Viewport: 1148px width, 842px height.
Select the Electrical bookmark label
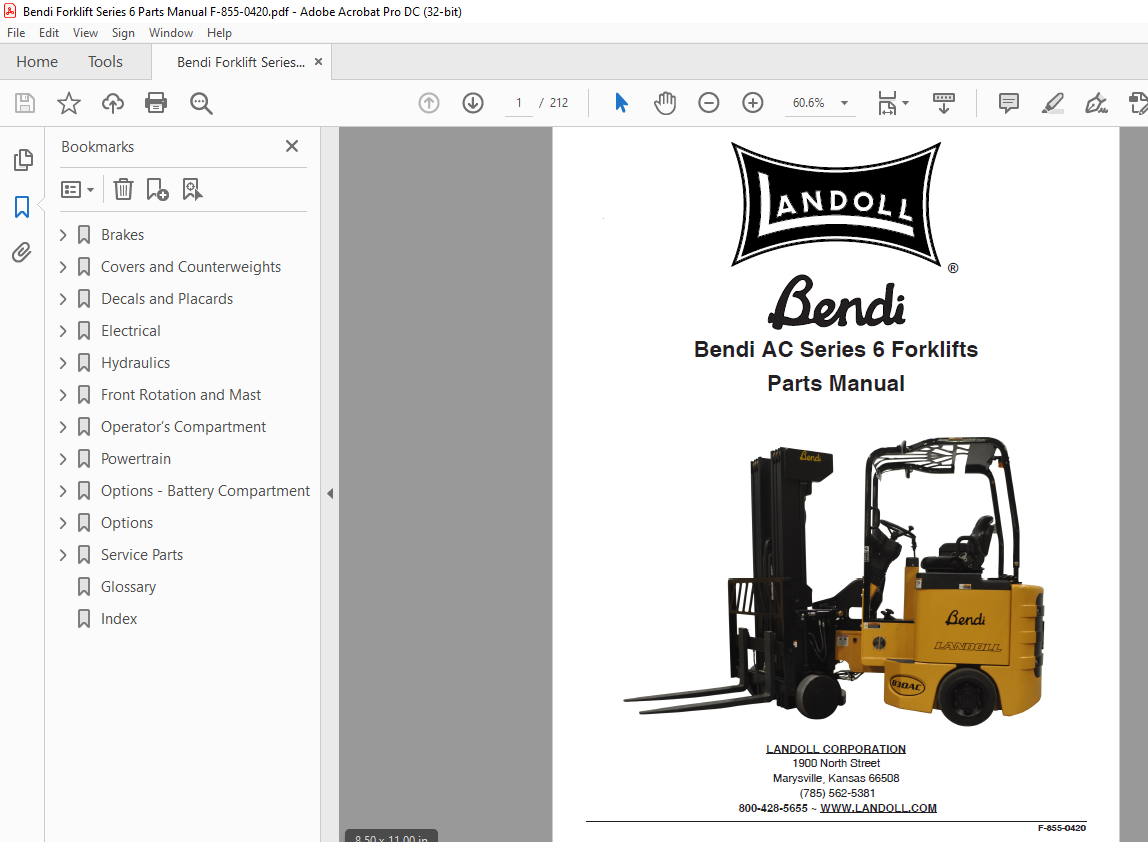(x=130, y=331)
